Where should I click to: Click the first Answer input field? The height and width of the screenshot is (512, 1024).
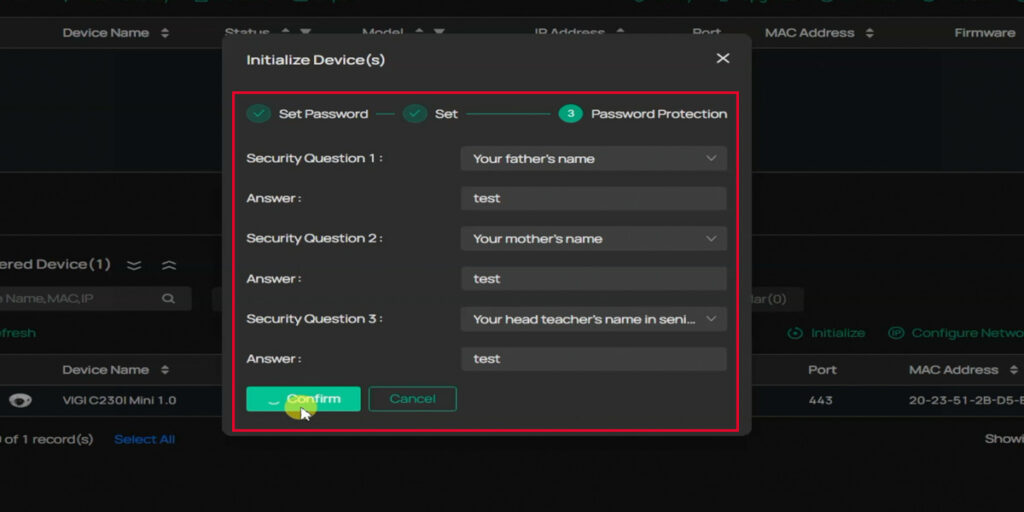593,198
